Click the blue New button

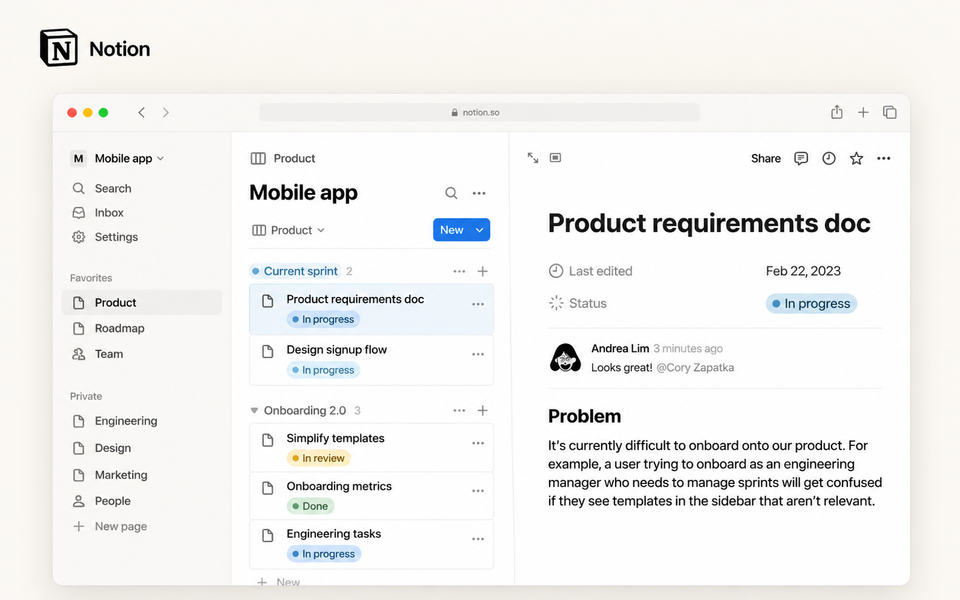tap(451, 230)
